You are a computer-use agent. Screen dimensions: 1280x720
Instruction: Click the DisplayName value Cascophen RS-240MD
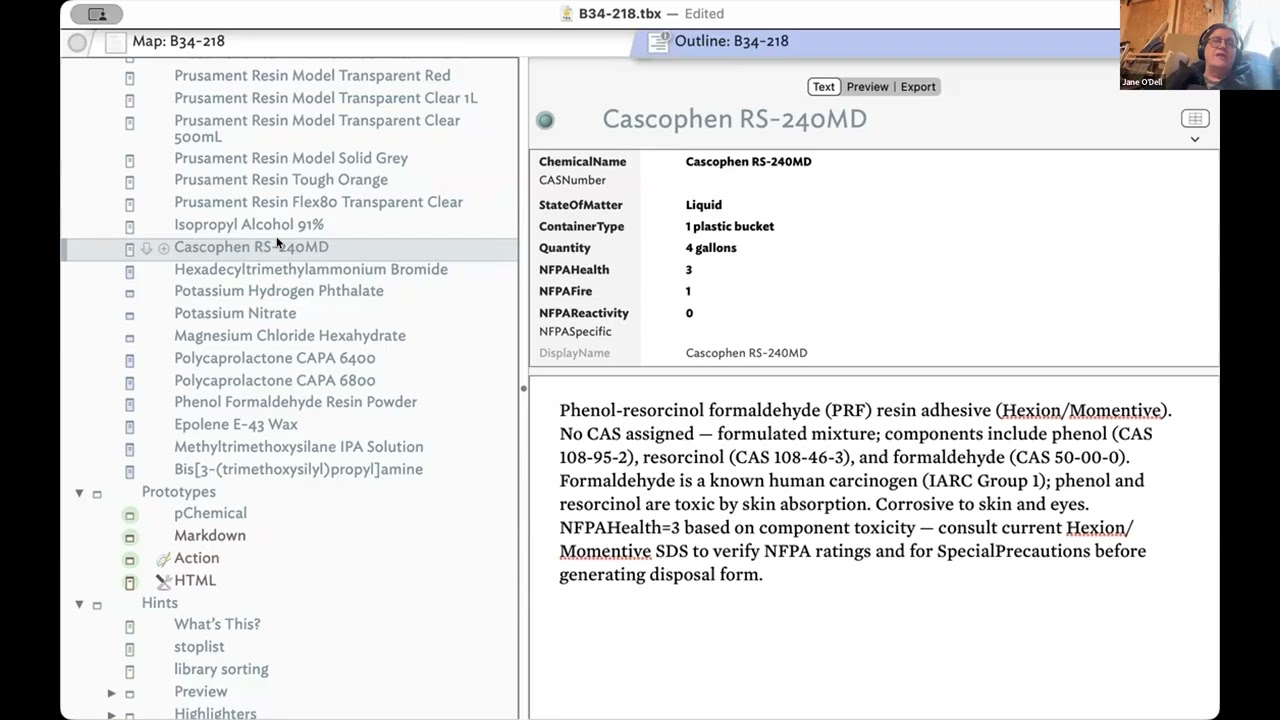click(x=746, y=353)
